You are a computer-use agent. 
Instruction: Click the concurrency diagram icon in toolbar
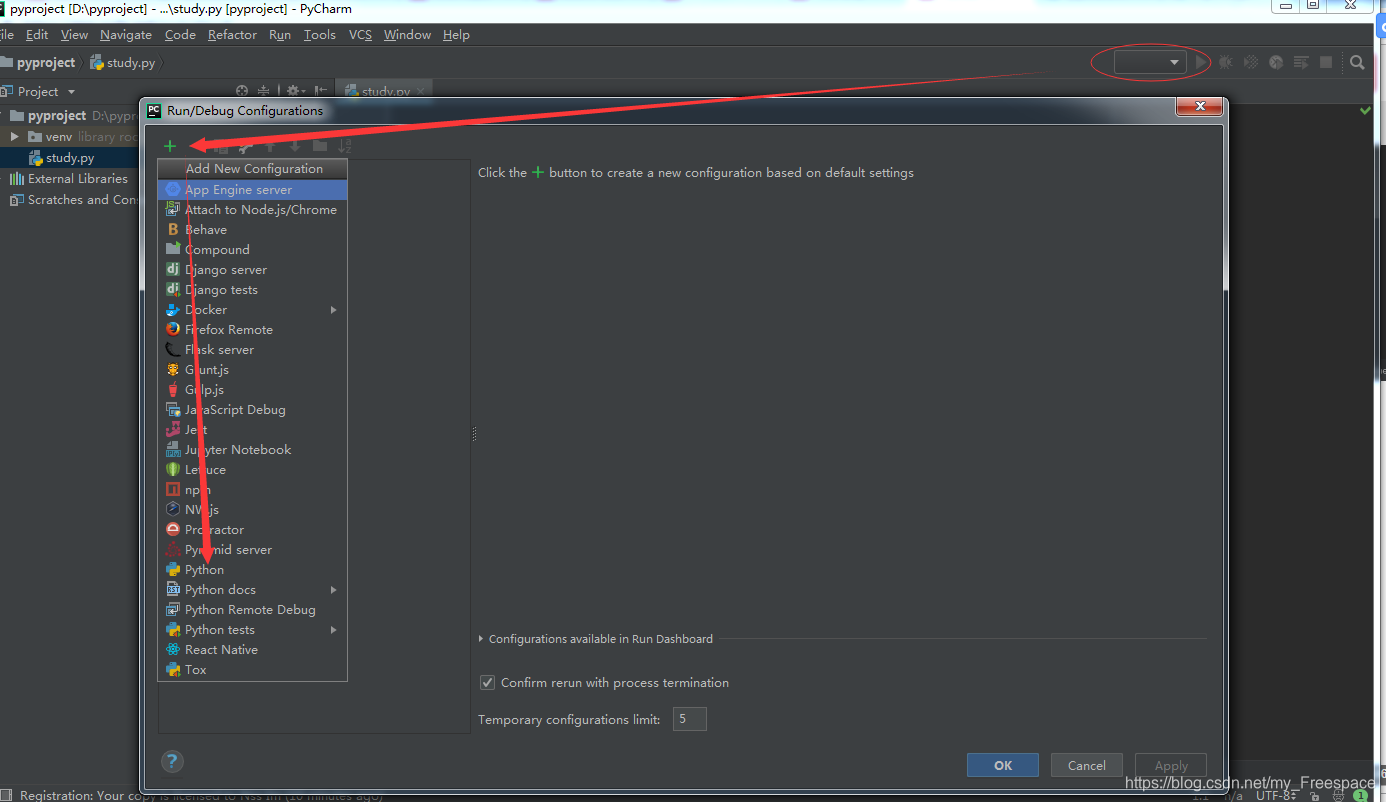[x=1301, y=62]
